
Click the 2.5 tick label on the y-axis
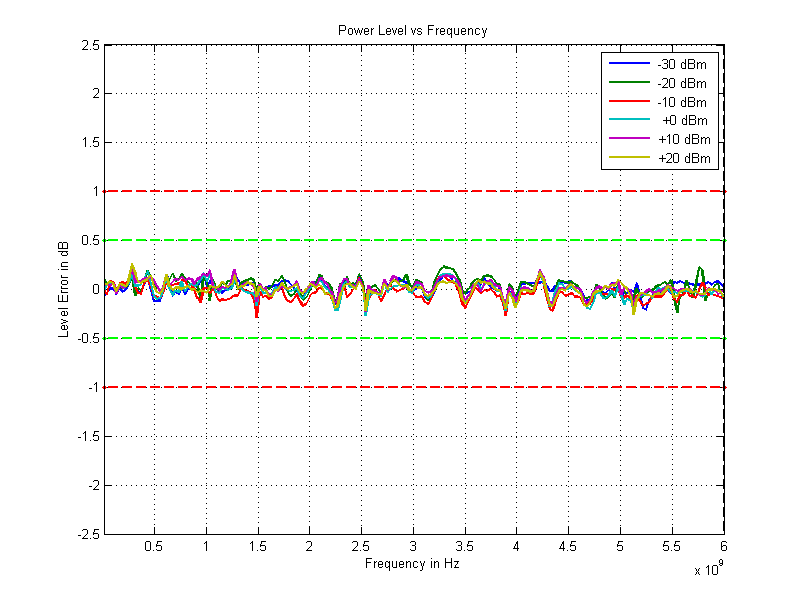89,46
